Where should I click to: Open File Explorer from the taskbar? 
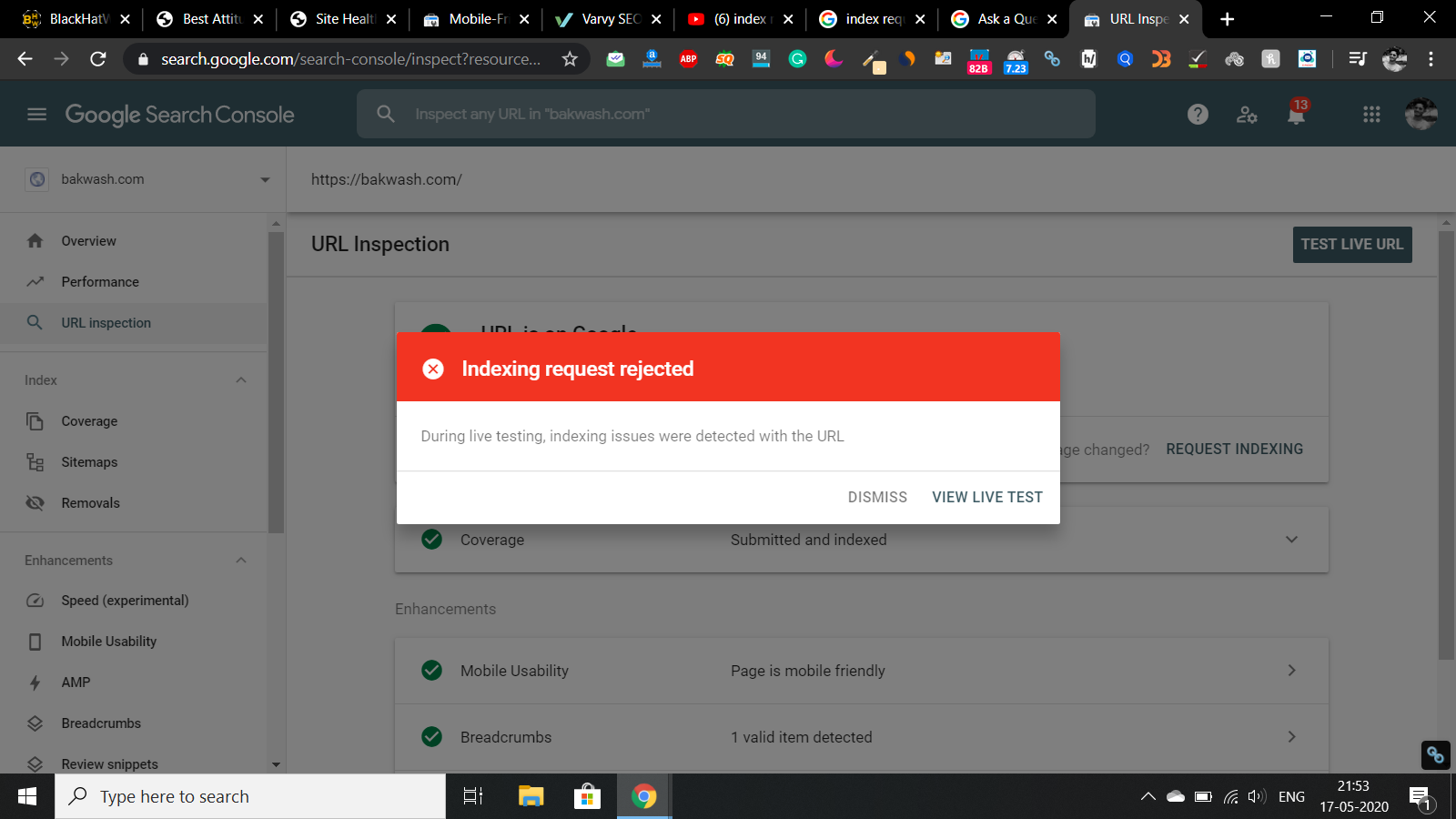point(531,797)
